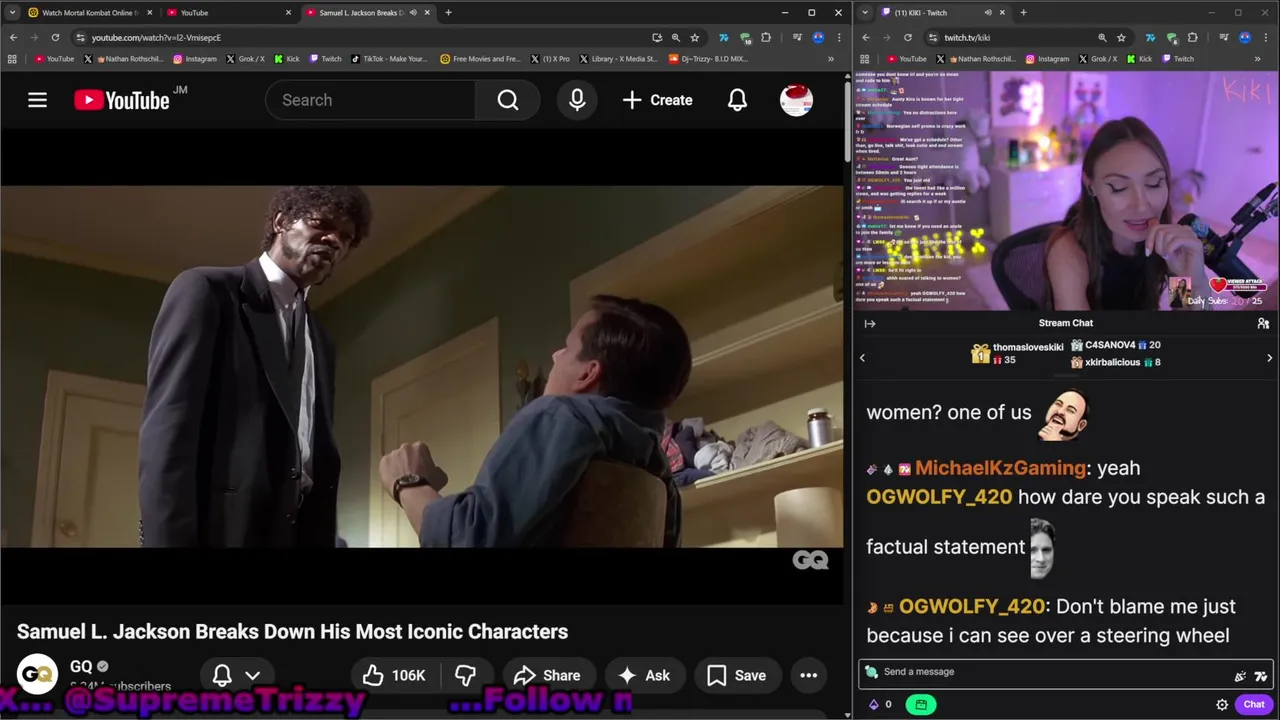Viewport: 1280px width, 720px height.
Task: Click the YouTube page vertical scrollbar
Action: click(x=847, y=120)
